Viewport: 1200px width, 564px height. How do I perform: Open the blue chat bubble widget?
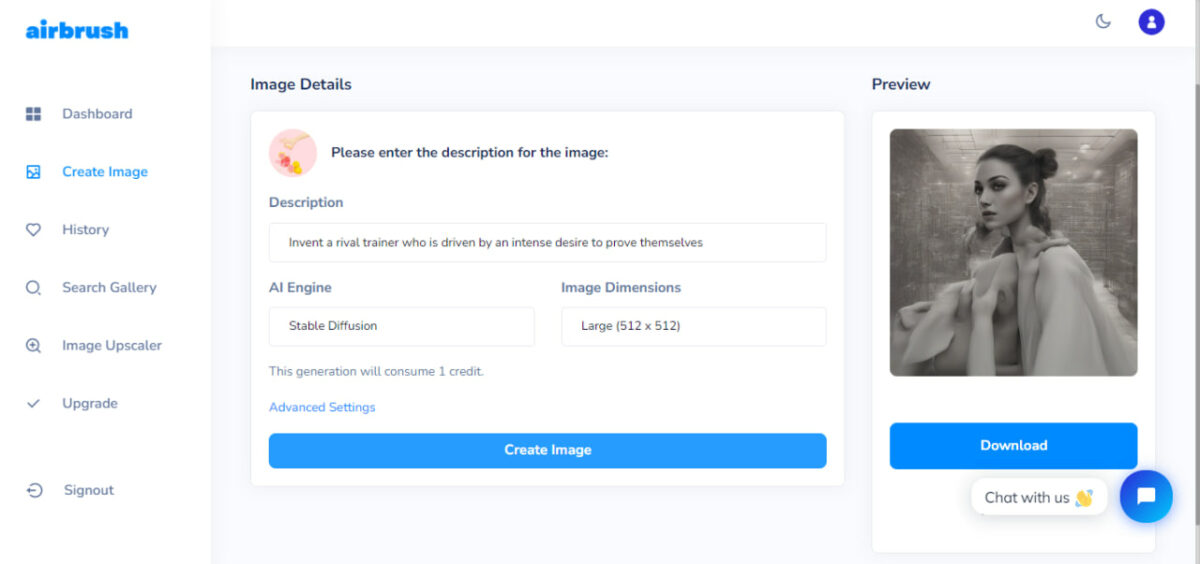[x=1146, y=496]
